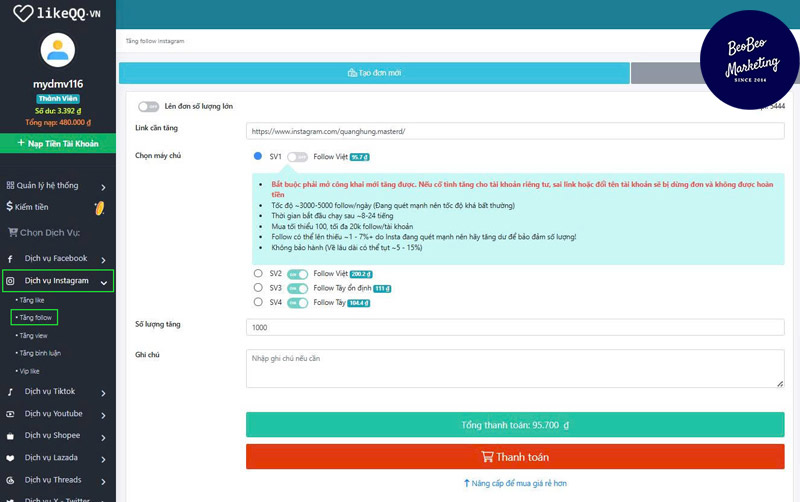Select the SV2 server radio button
The width and height of the screenshot is (800, 502).
258,273
